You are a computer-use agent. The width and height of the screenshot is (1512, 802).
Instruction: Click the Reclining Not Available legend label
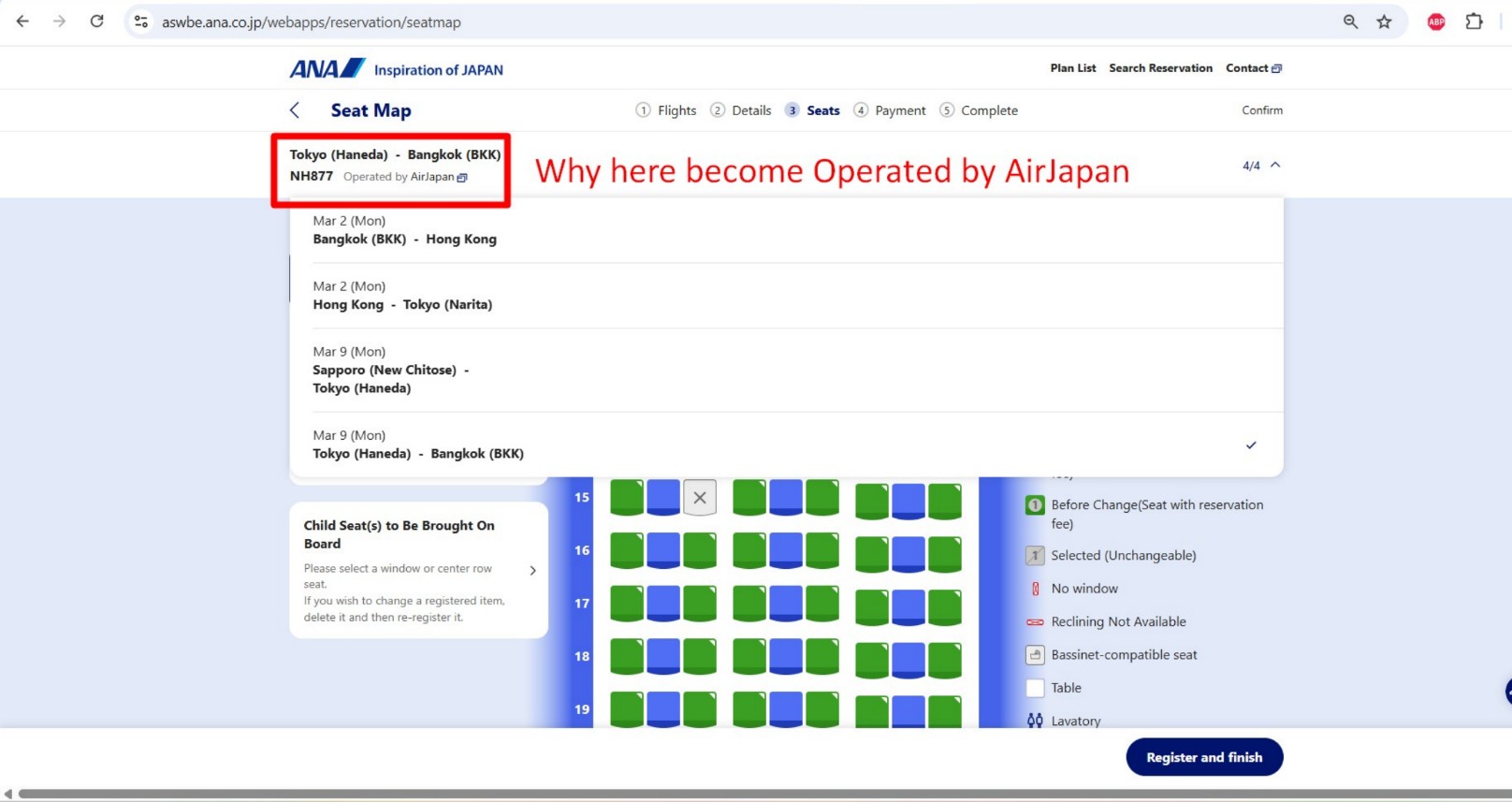tap(1118, 621)
